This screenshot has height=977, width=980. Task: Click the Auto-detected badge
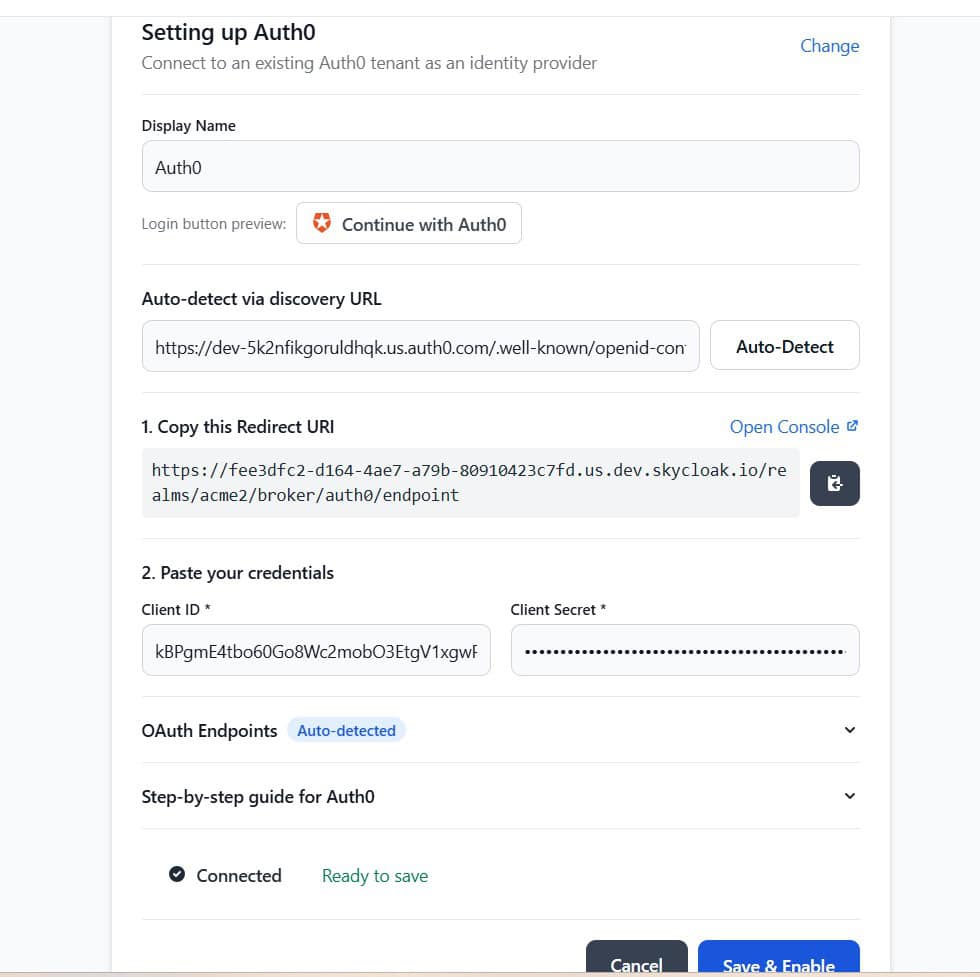pyautogui.click(x=346, y=731)
